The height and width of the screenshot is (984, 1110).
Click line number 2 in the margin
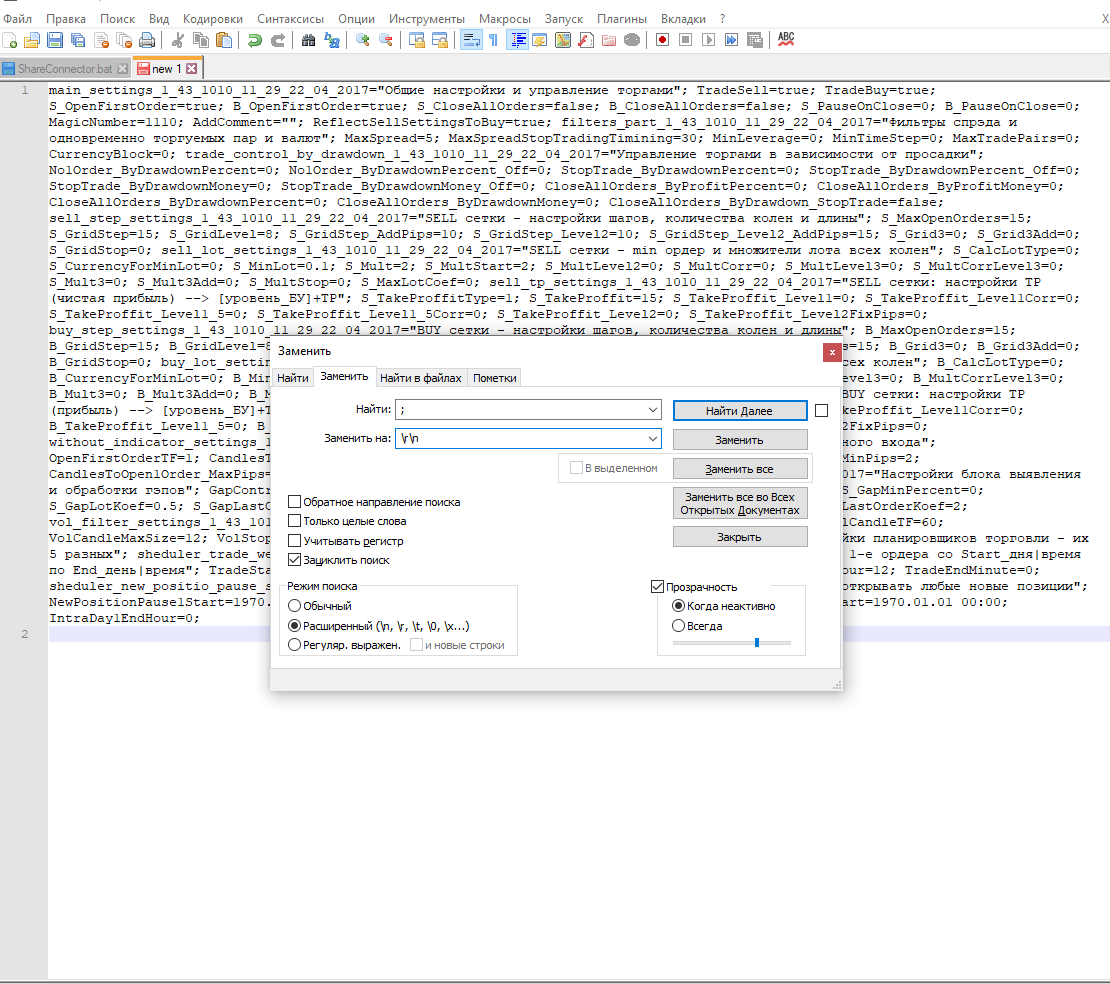coord(25,634)
